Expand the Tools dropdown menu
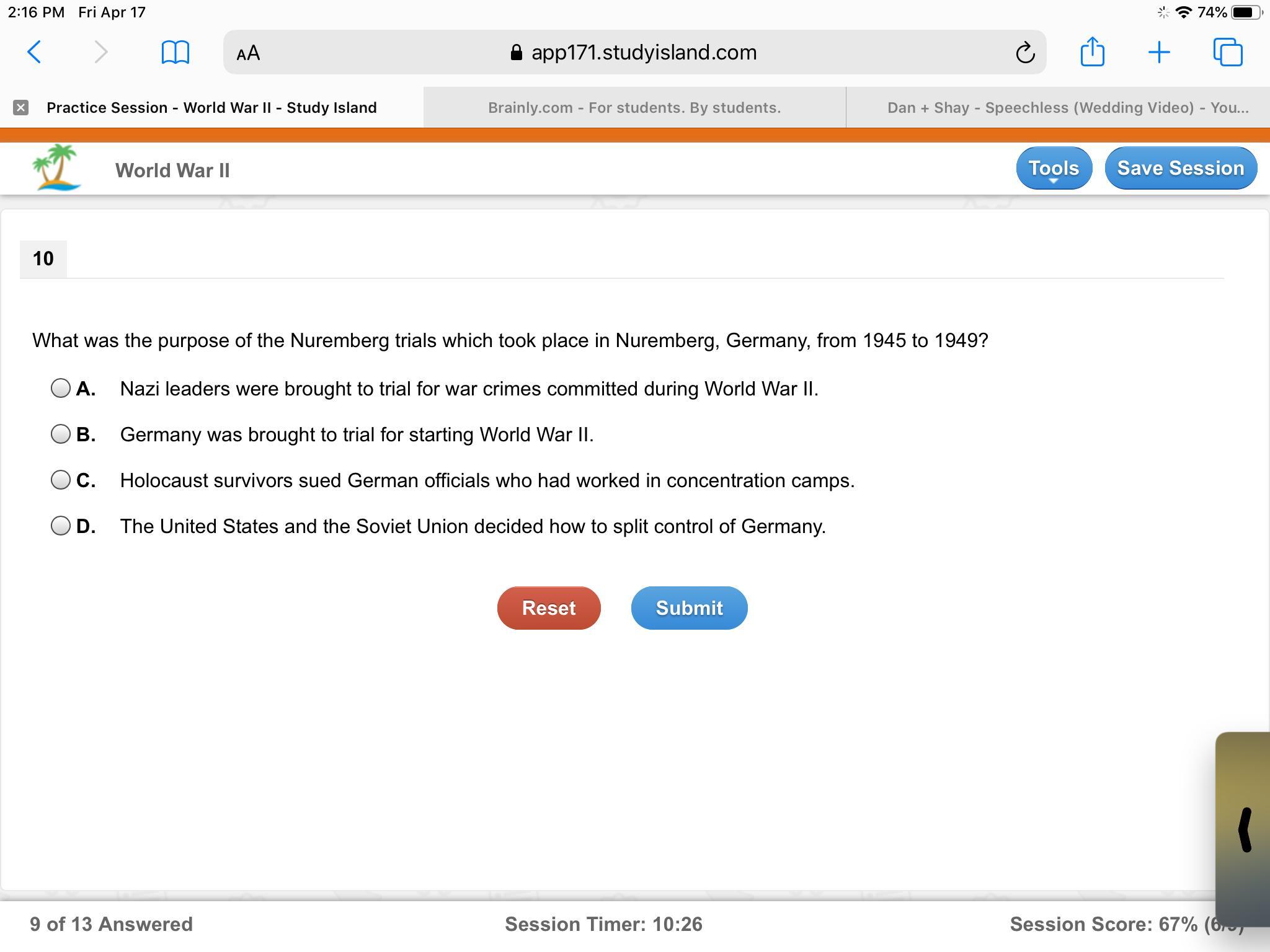1270x952 pixels. point(1054,169)
